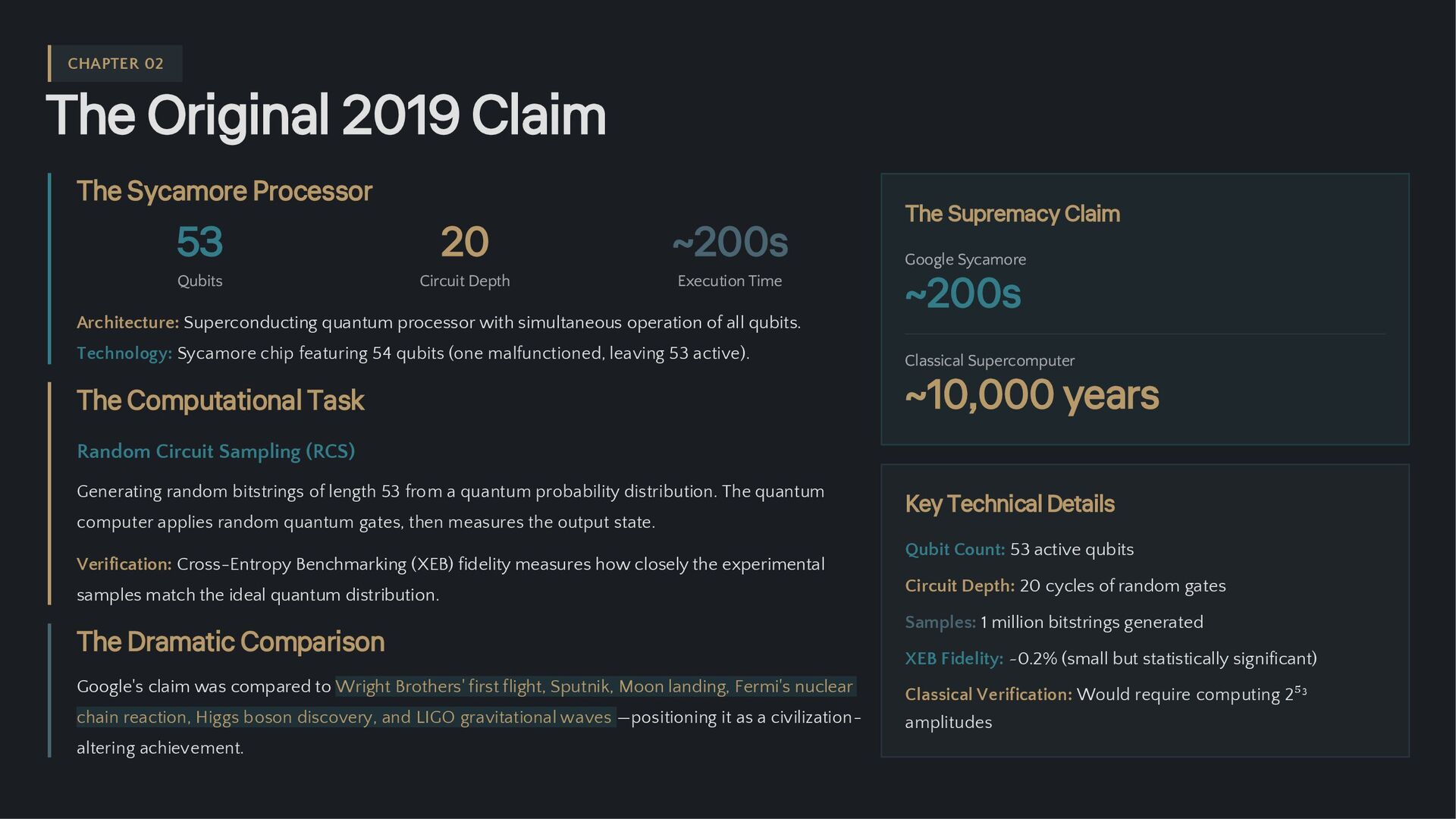
Task: Click the Technology label text
Action: pyautogui.click(x=124, y=353)
